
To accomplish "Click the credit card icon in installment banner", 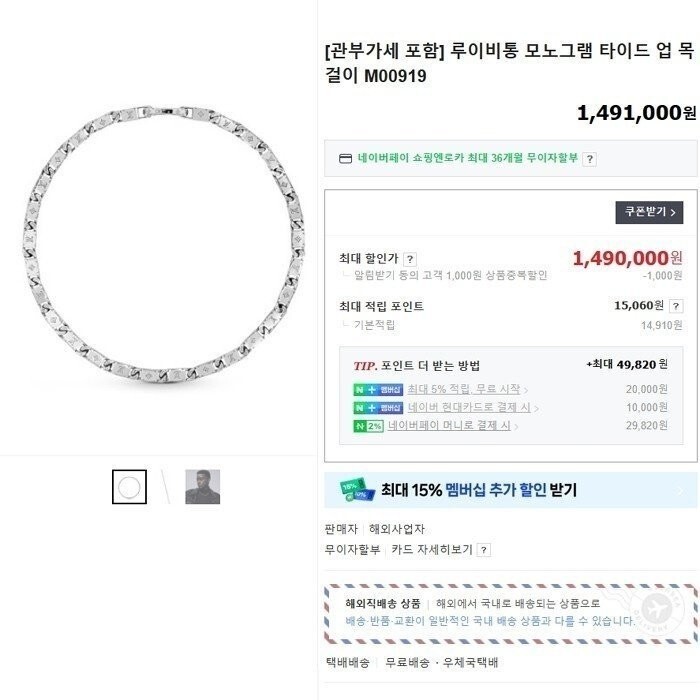I will [346, 158].
